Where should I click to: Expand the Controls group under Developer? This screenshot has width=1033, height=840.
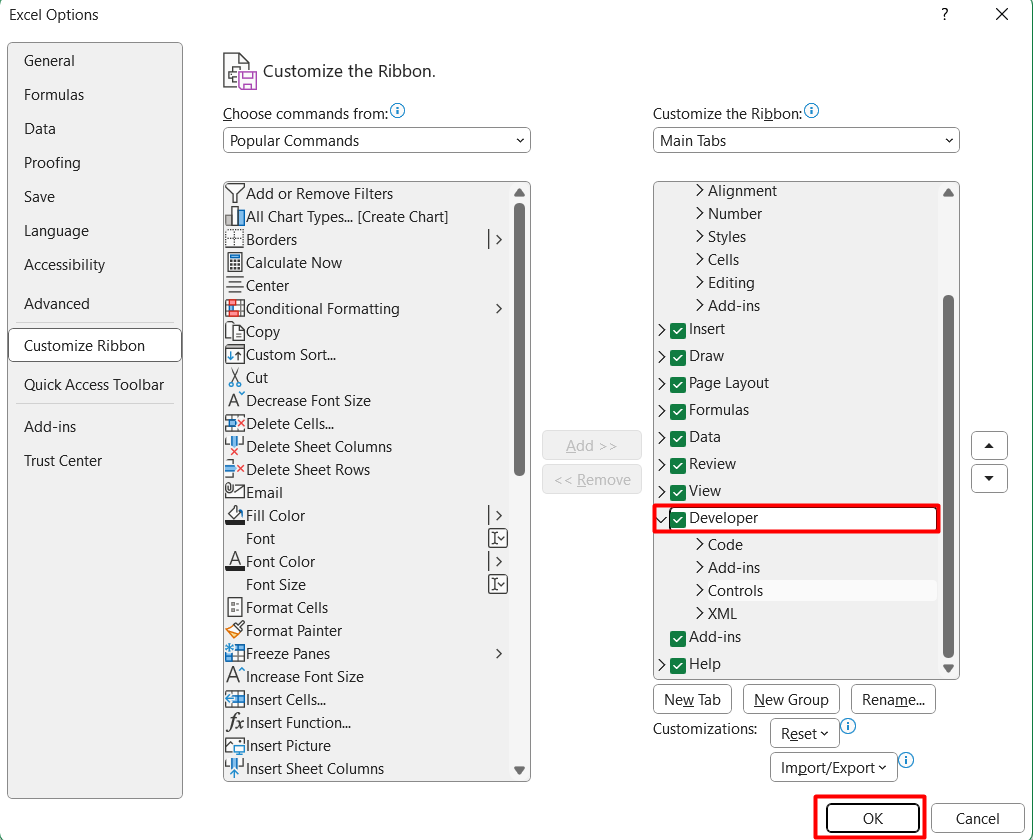coord(700,591)
